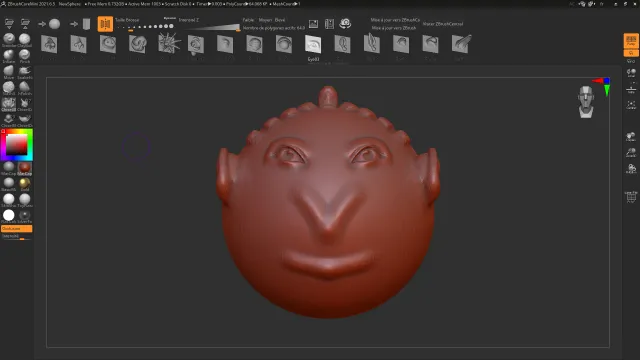Screen dimensions: 640x360
Task: Pick the SilverFoil material
Action: [24, 216]
